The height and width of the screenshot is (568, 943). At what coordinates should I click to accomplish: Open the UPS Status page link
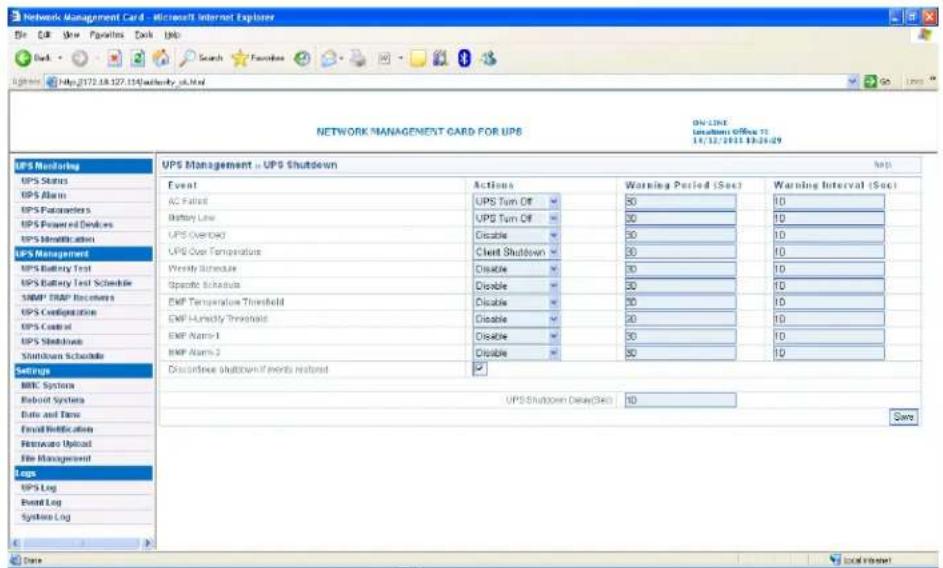pos(45,181)
